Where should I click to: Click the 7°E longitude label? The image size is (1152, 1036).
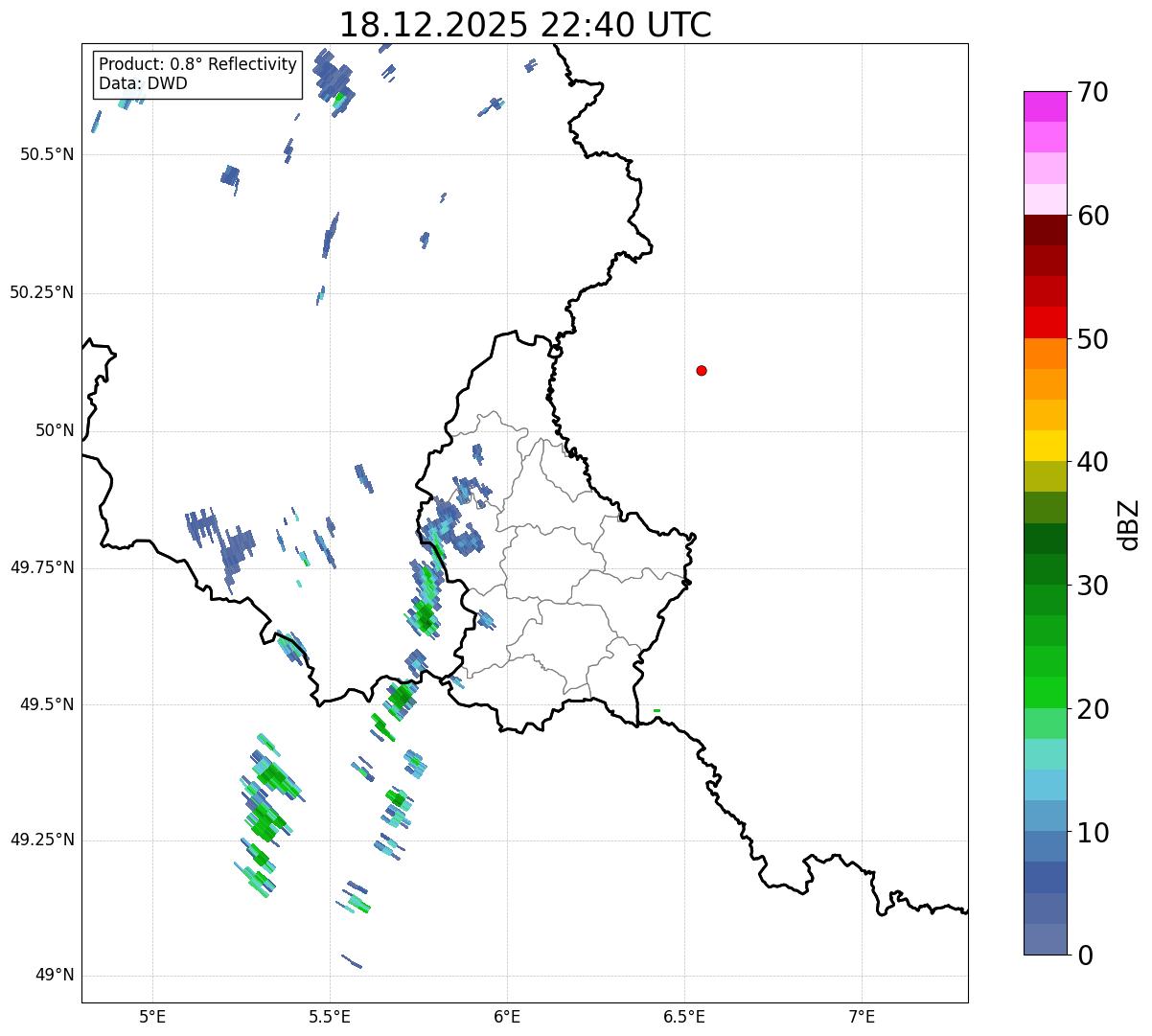pyautogui.click(x=862, y=1016)
